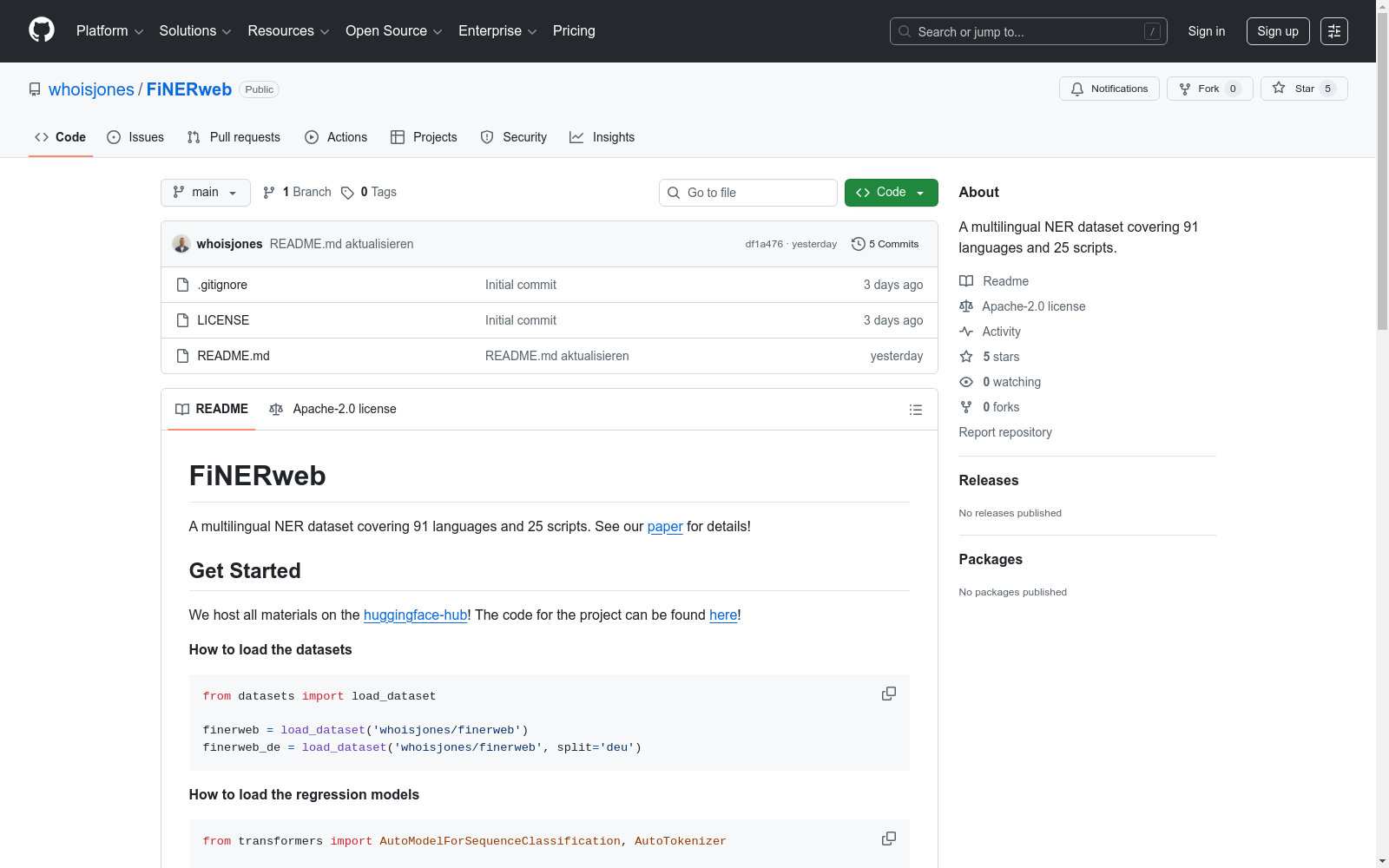Open the main branch selector dropdown
Viewport: 1389px width, 868px height.
(x=206, y=193)
